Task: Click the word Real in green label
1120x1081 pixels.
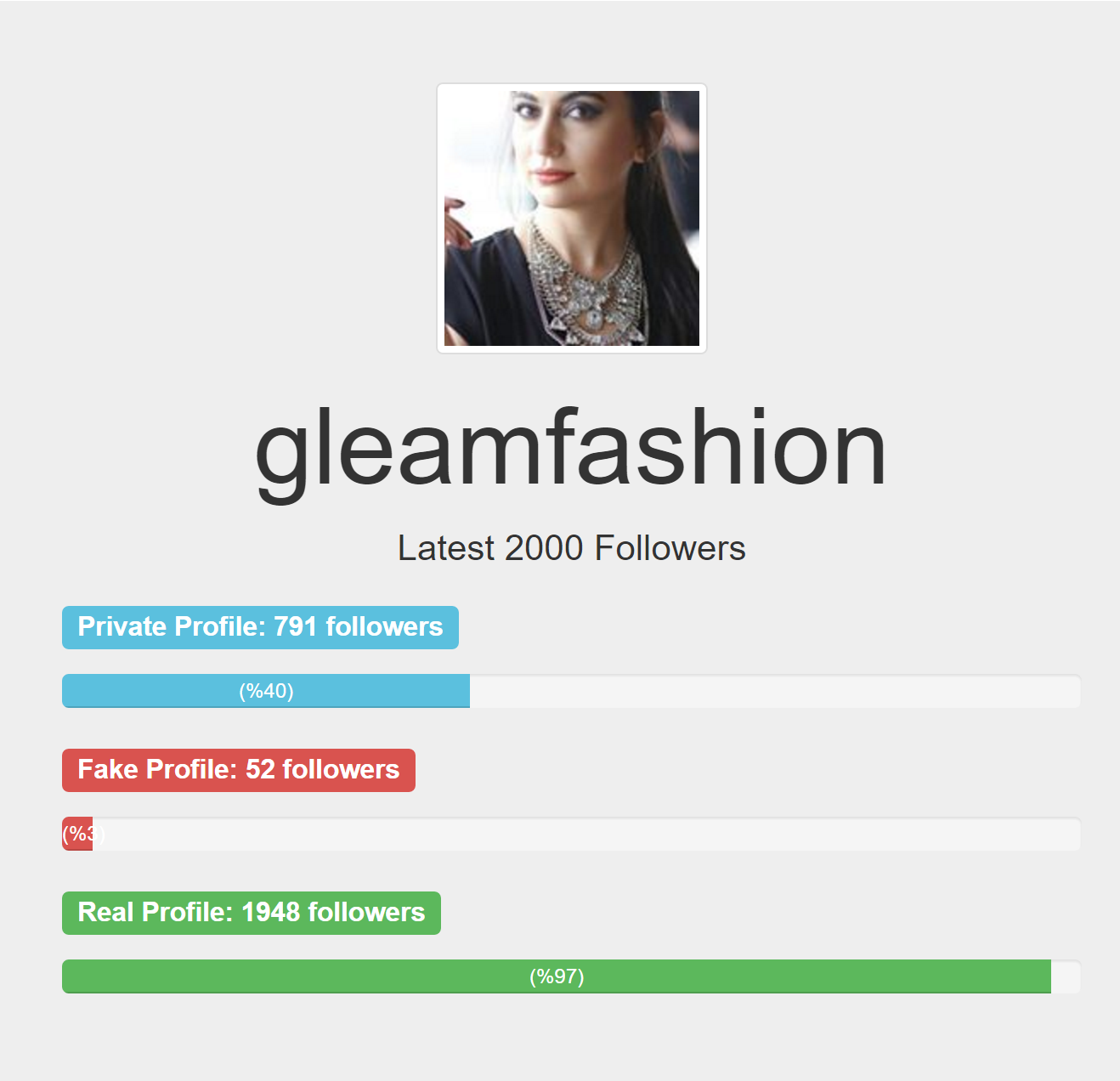Action: (x=106, y=912)
